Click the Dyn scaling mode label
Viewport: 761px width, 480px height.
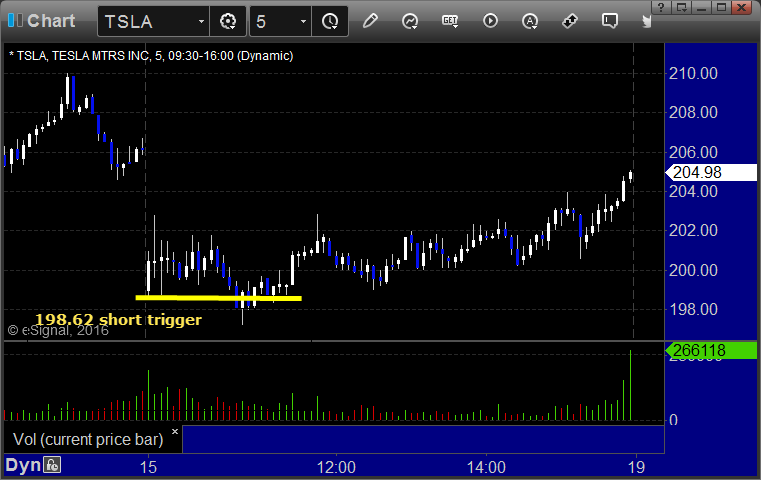(23, 465)
